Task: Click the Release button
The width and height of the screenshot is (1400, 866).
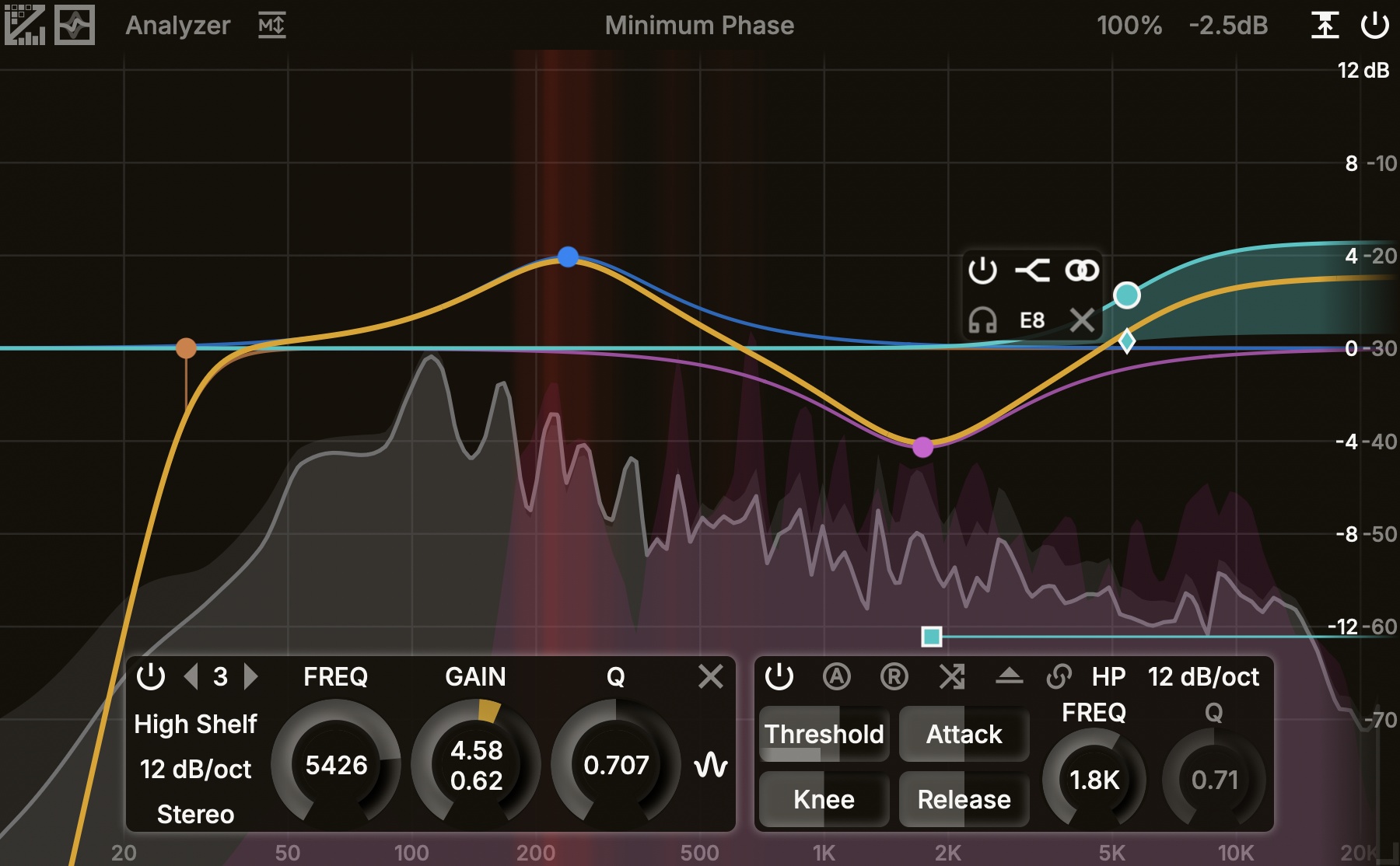Action: 964,799
